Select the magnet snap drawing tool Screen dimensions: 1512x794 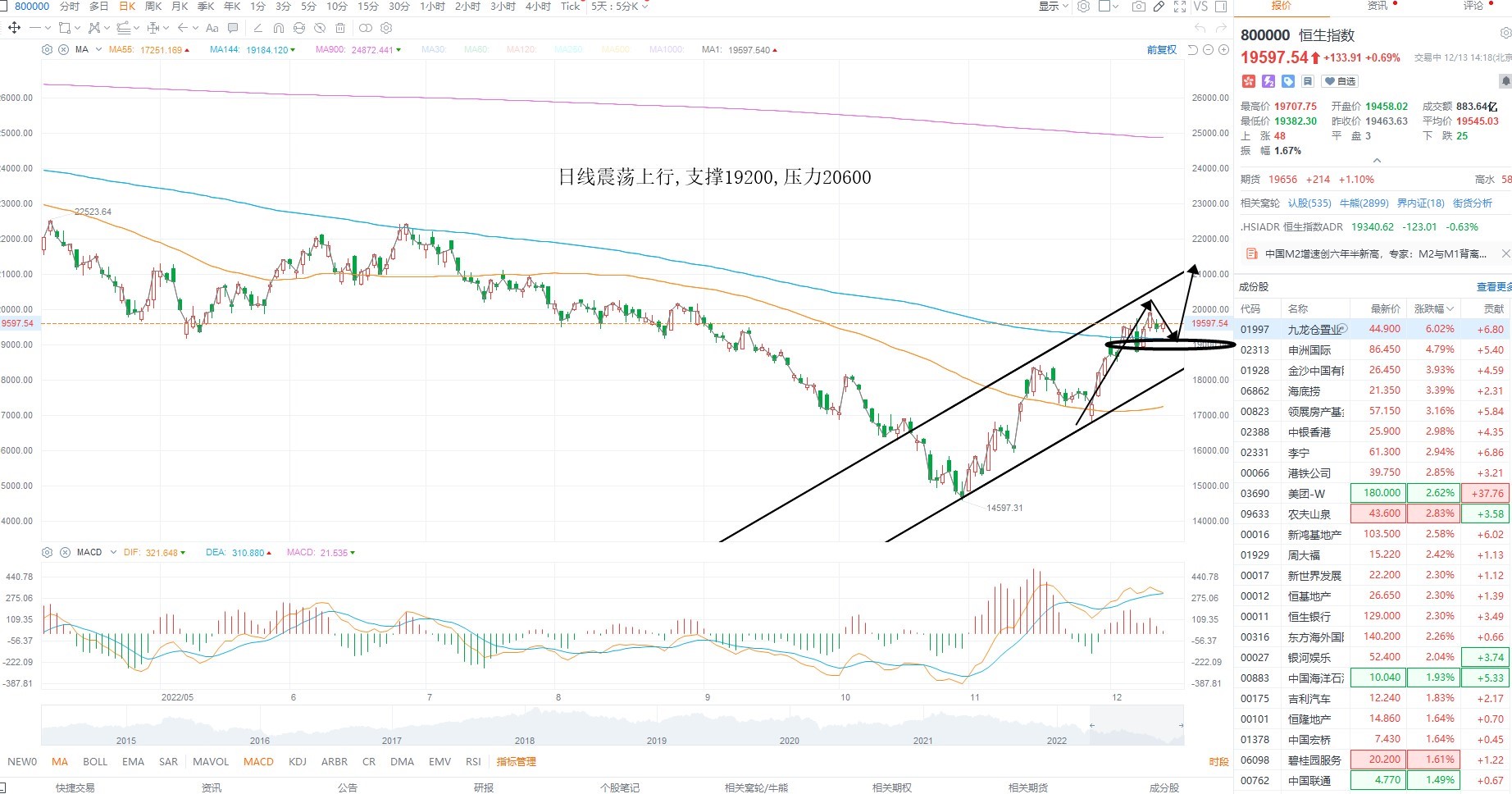click(x=279, y=28)
